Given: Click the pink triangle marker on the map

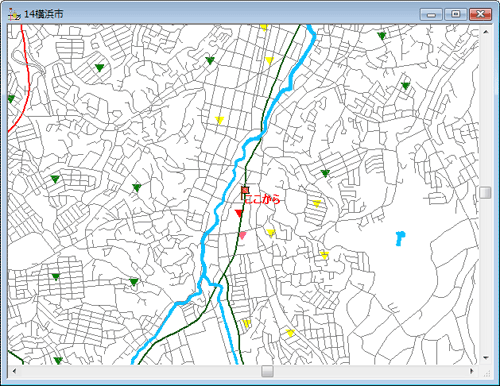Looking at the screenshot, I should pyautogui.click(x=243, y=236).
